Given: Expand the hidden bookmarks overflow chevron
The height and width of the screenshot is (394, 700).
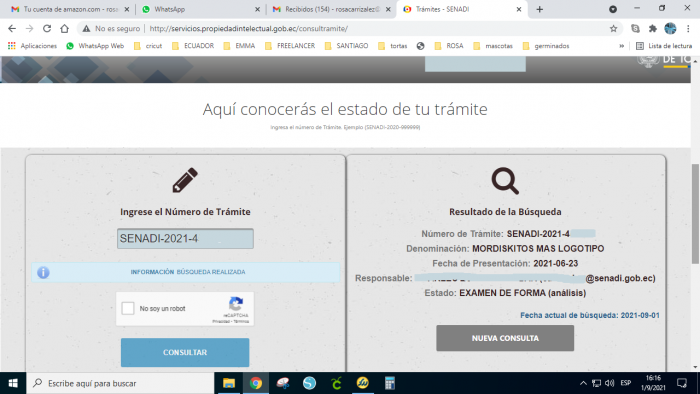Looking at the screenshot, I should [x=621, y=46].
